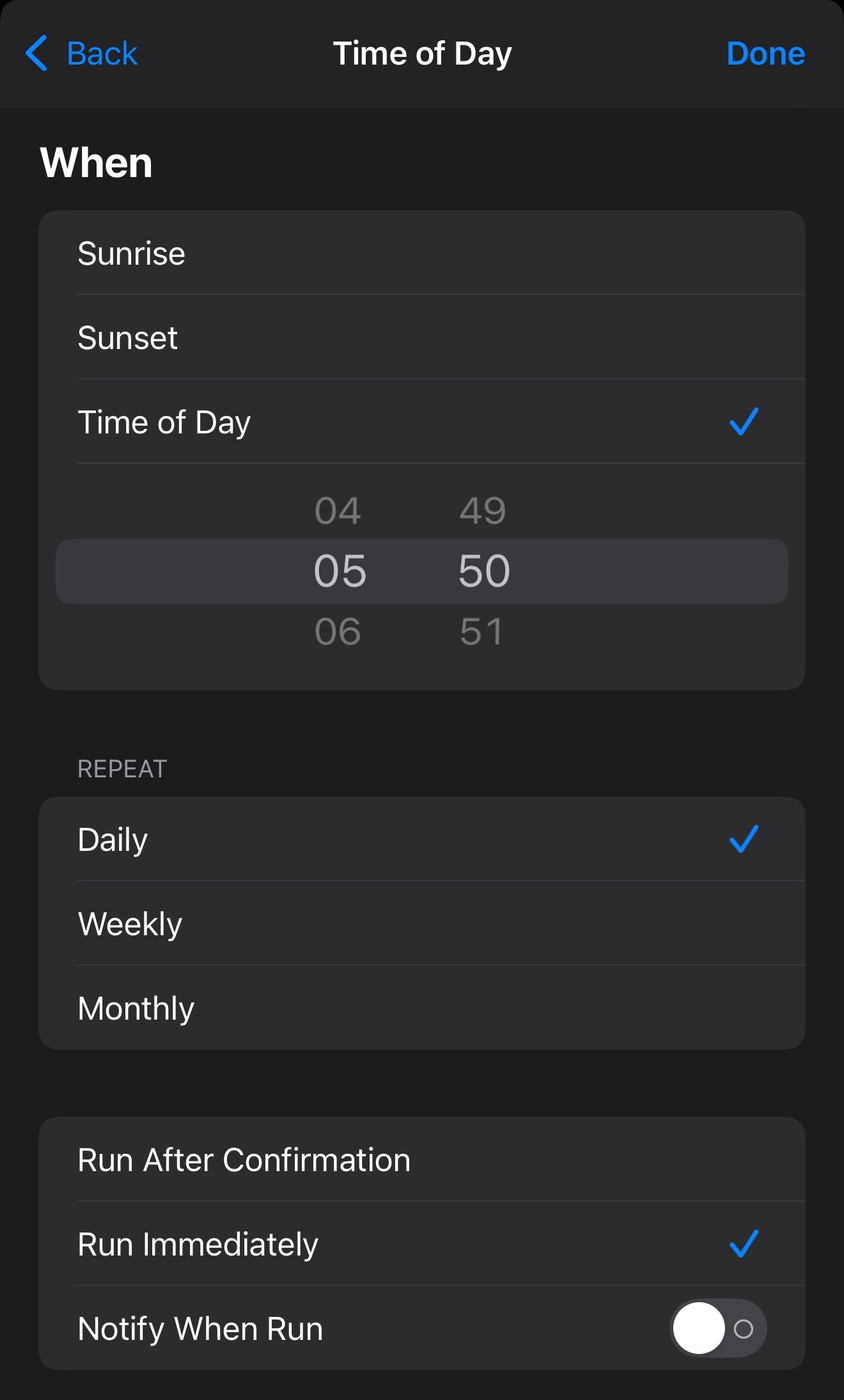This screenshot has height=1400, width=844.
Task: Tap the selected minute 50 value
Action: pyautogui.click(x=484, y=571)
